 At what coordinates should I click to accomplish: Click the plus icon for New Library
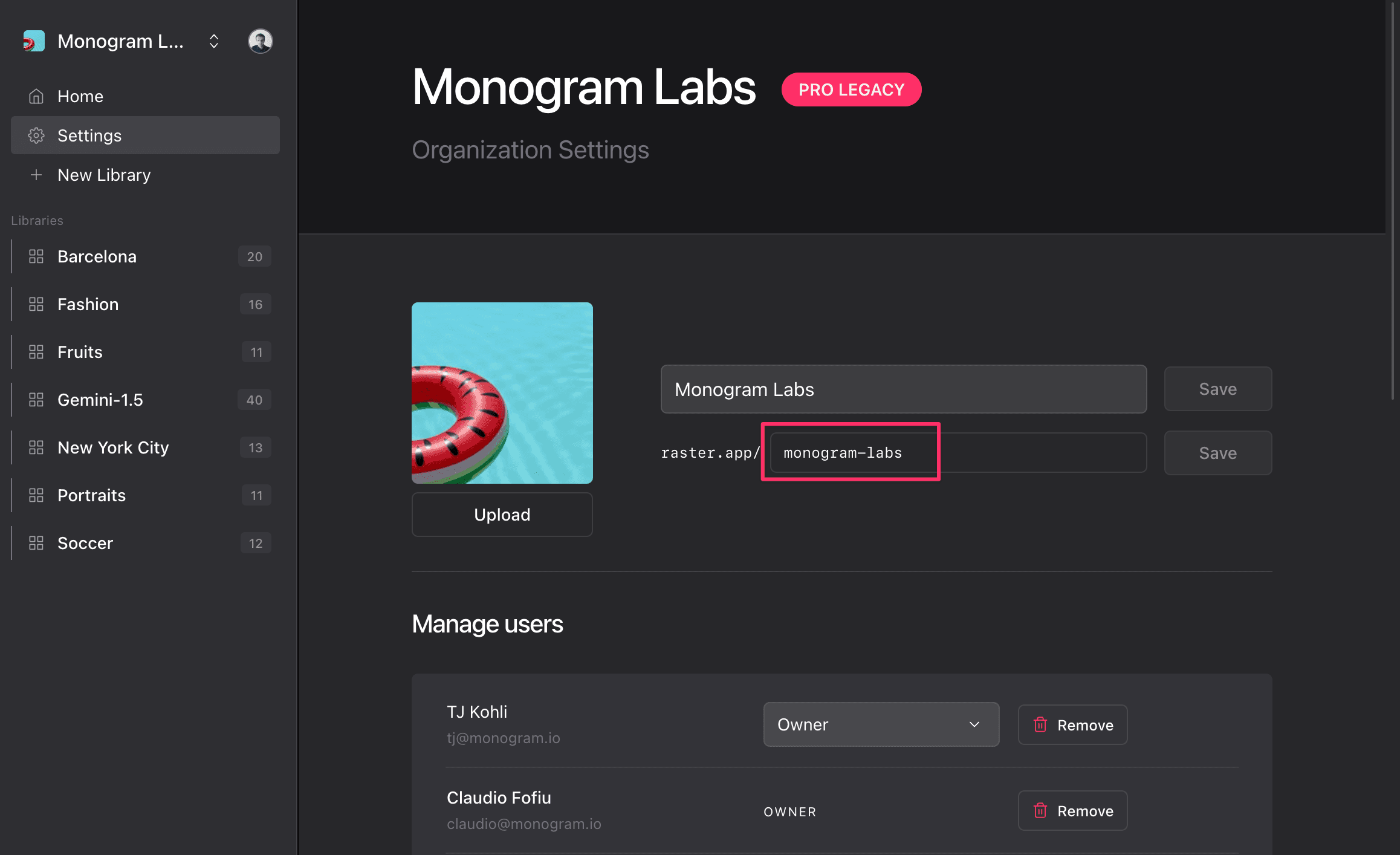point(36,175)
